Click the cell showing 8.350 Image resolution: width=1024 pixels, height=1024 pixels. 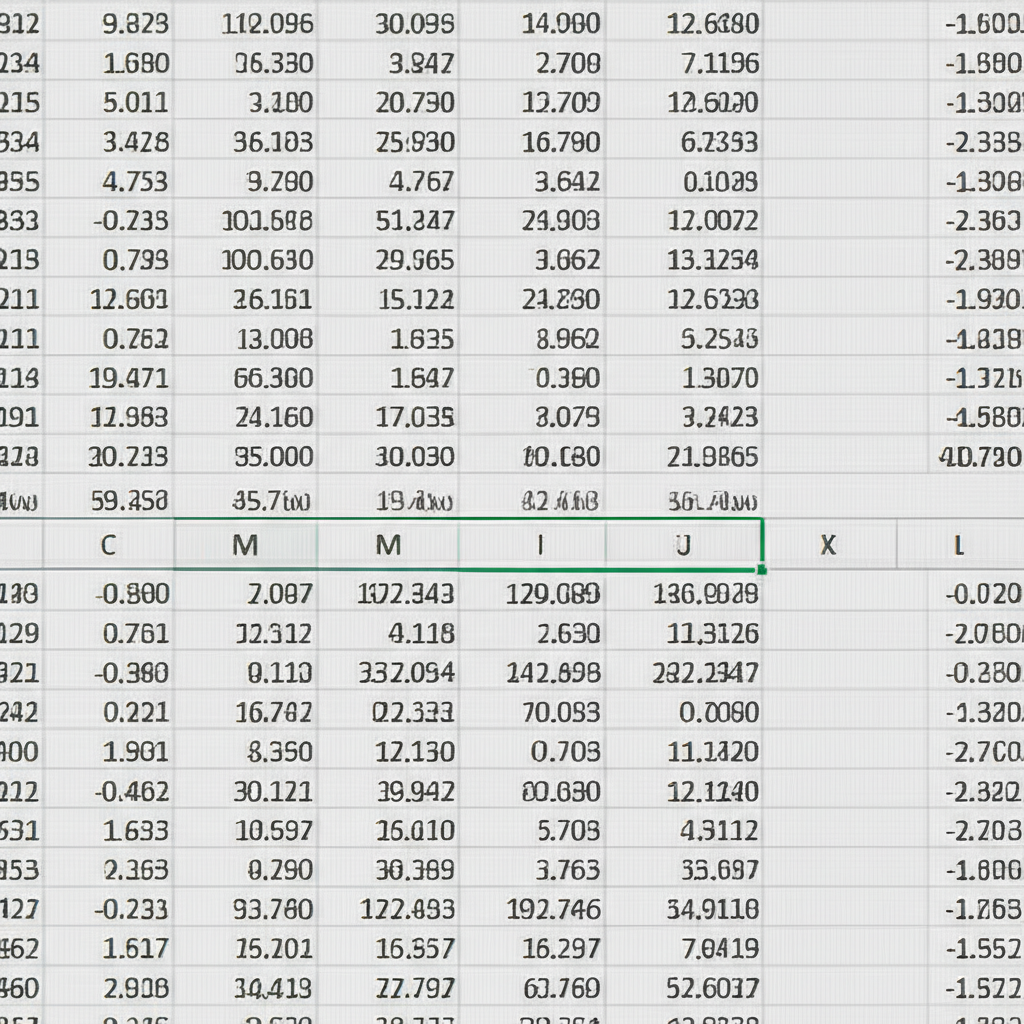click(246, 751)
